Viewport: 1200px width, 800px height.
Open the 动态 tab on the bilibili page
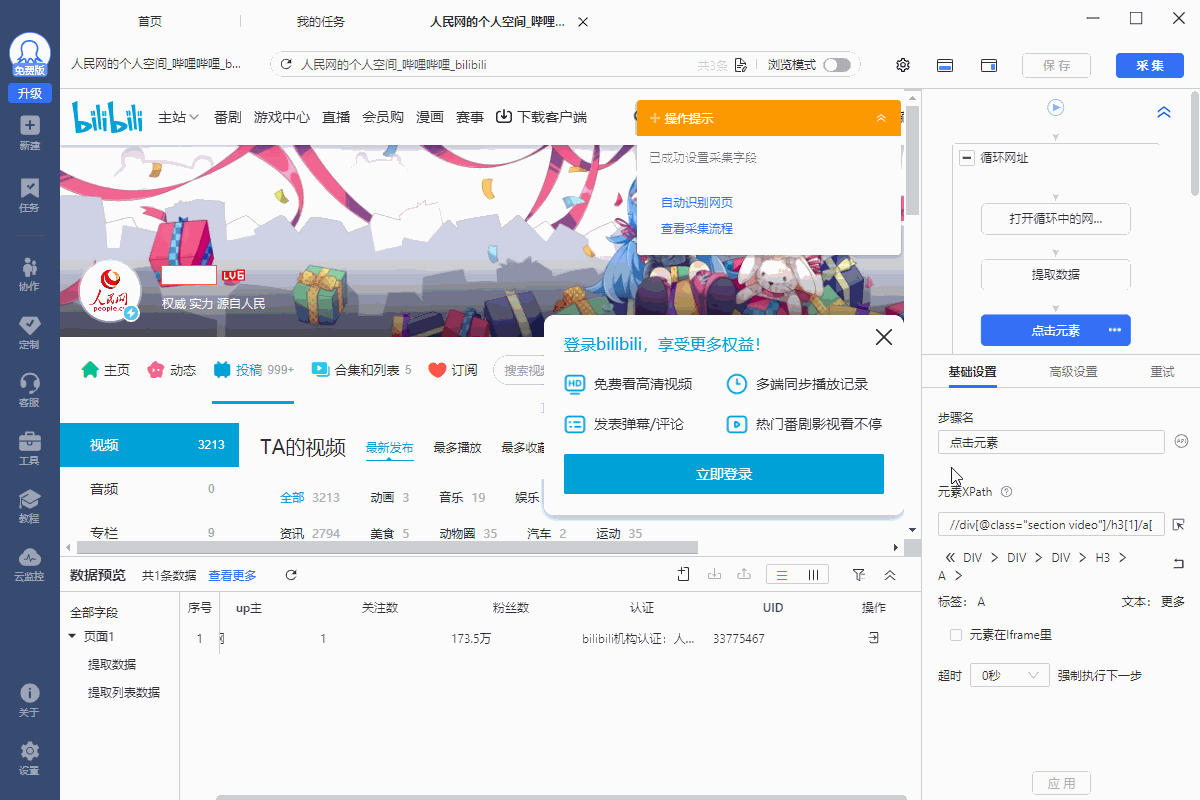click(172, 370)
